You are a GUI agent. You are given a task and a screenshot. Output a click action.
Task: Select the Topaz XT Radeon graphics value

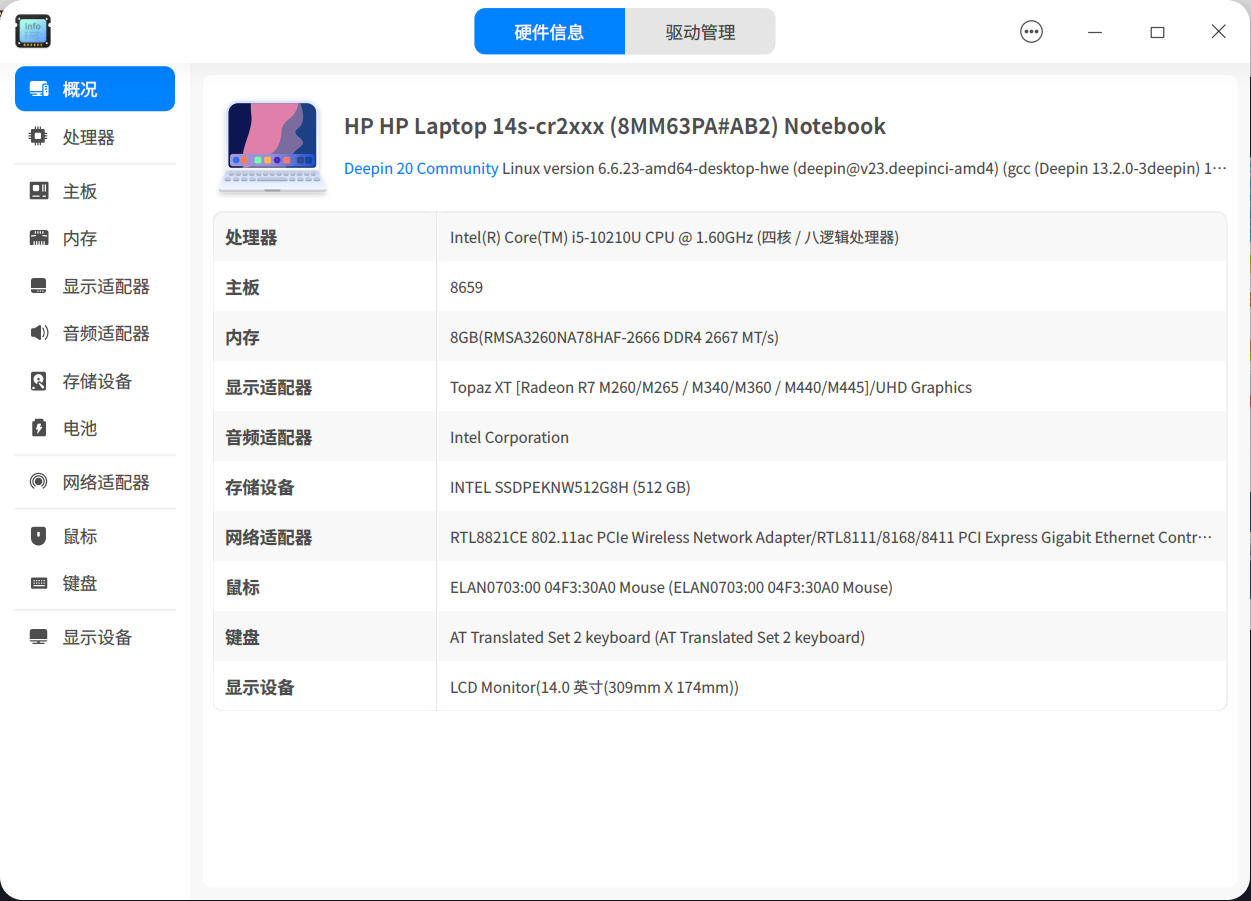coord(711,387)
